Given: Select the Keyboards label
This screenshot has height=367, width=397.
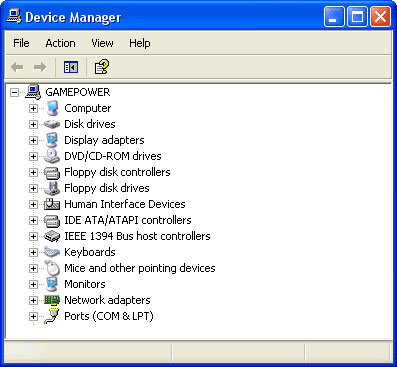Looking at the screenshot, I should click(x=90, y=252).
